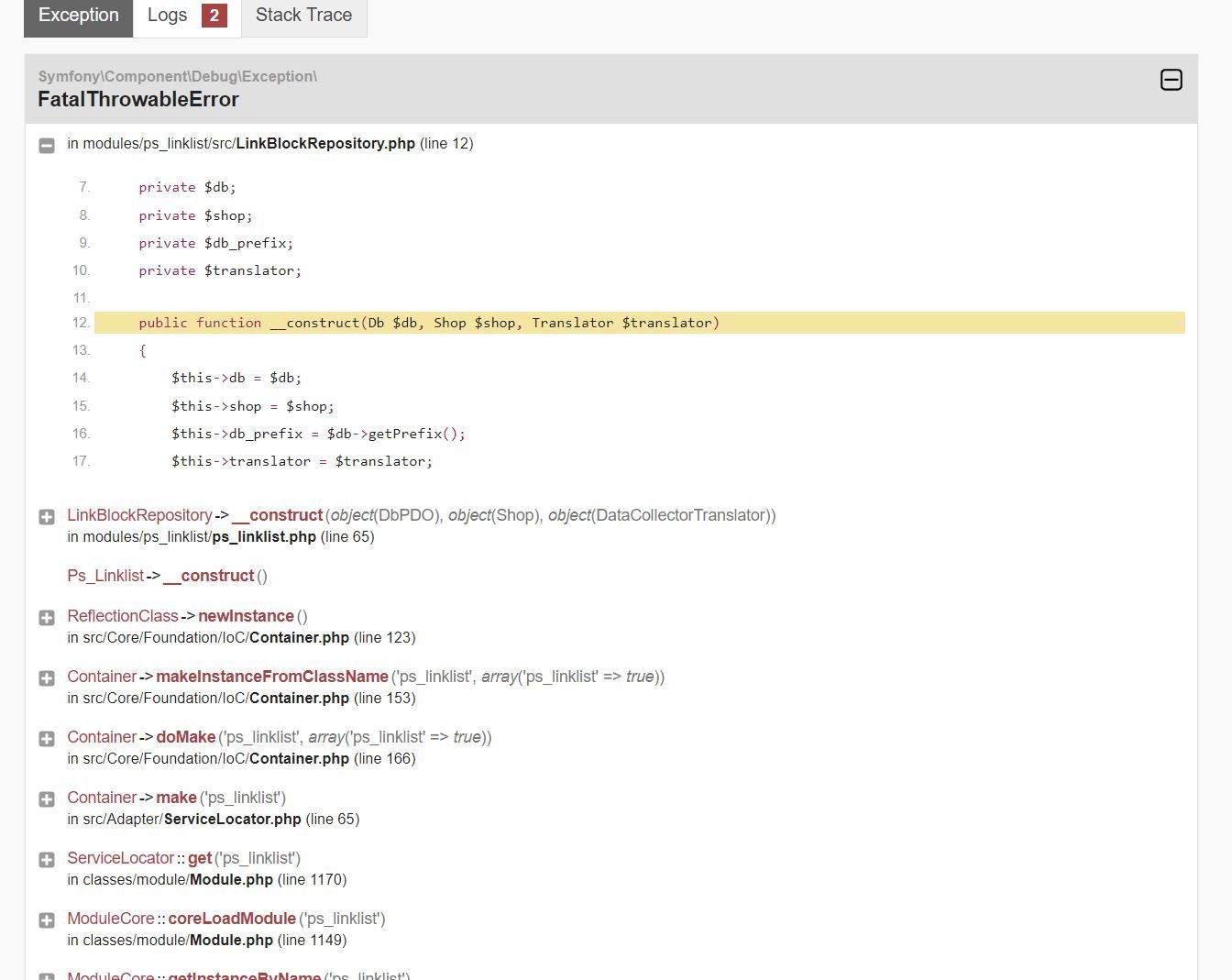
Task: Click Module.php (line 1149) file path
Action: click(207, 941)
